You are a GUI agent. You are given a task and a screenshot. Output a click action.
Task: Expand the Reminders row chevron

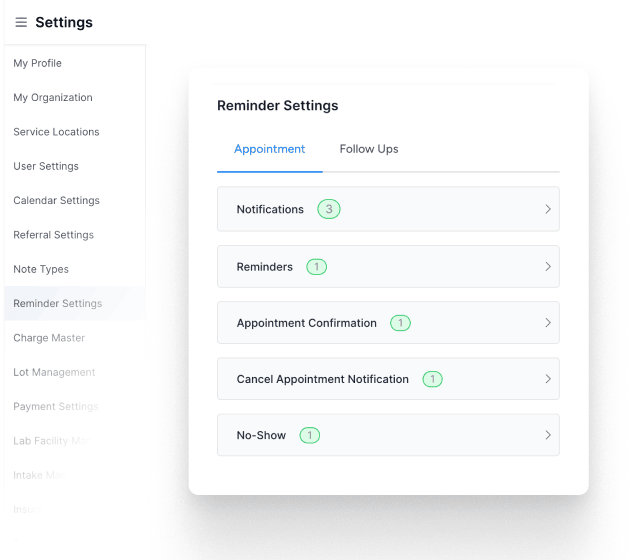[548, 267]
